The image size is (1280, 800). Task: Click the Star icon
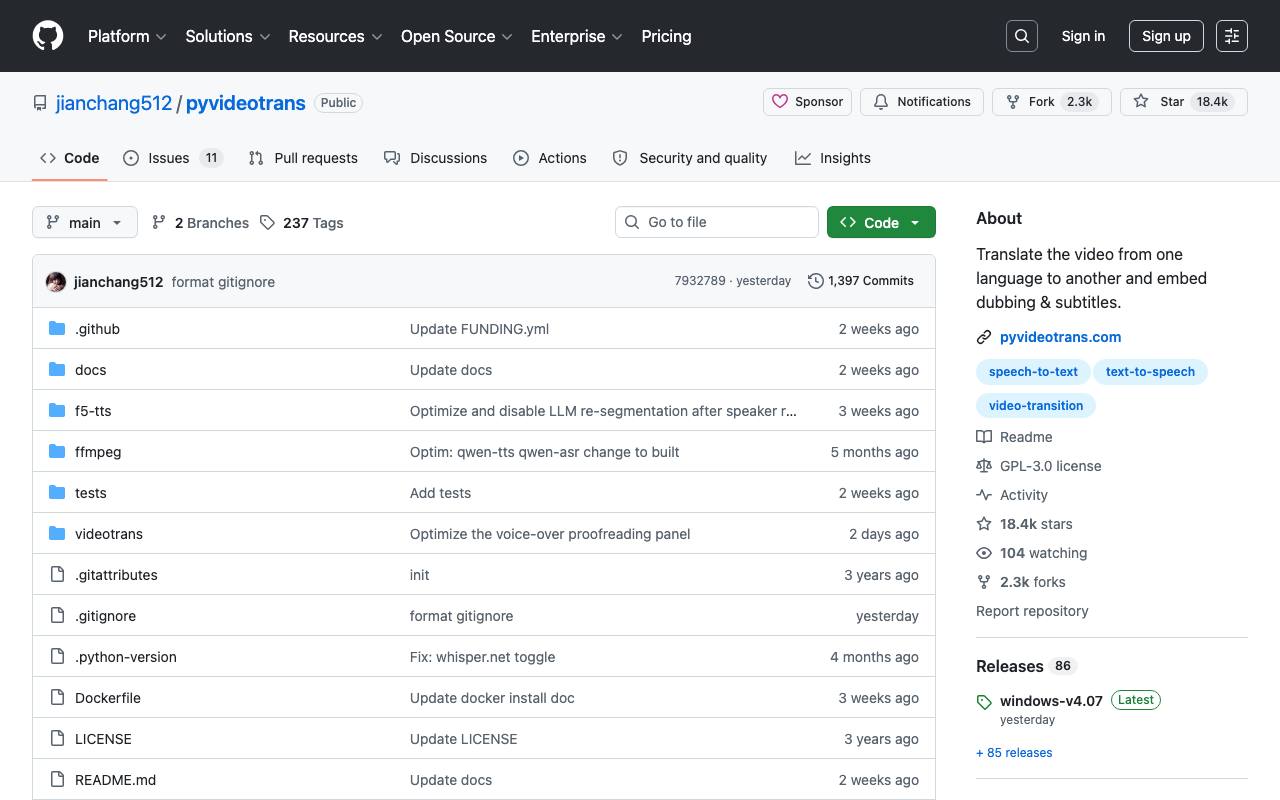pyautogui.click(x=1141, y=102)
